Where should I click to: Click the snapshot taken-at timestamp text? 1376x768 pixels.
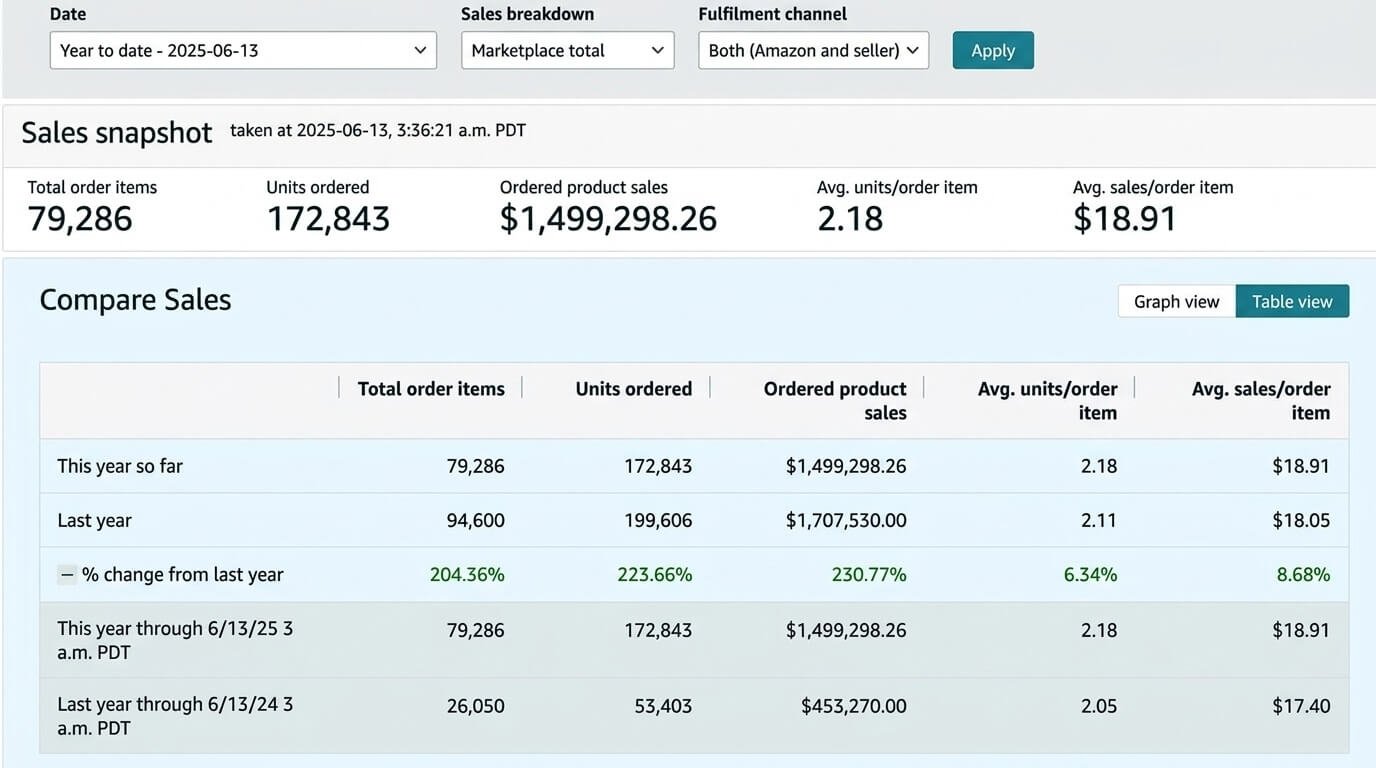(x=378, y=130)
